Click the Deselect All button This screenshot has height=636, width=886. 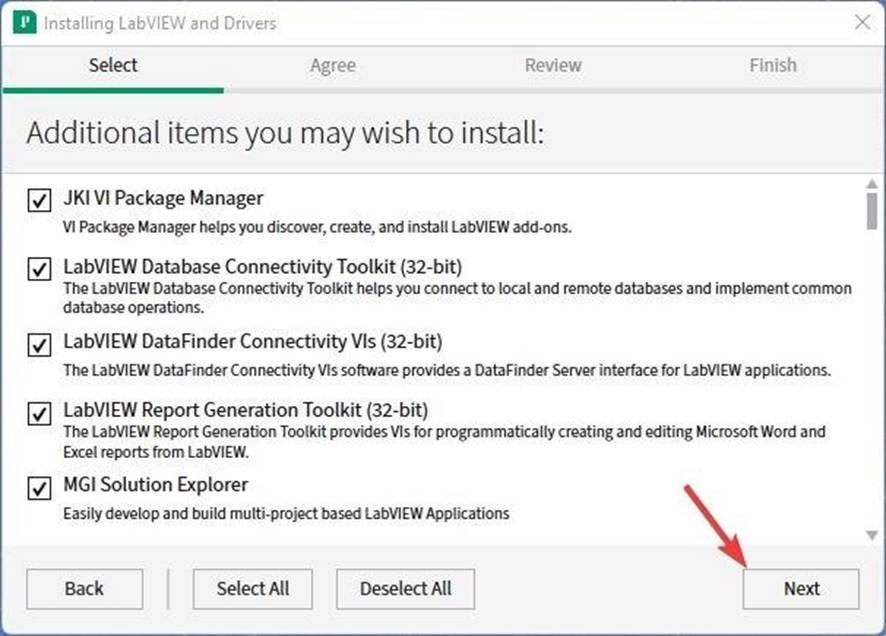click(406, 589)
